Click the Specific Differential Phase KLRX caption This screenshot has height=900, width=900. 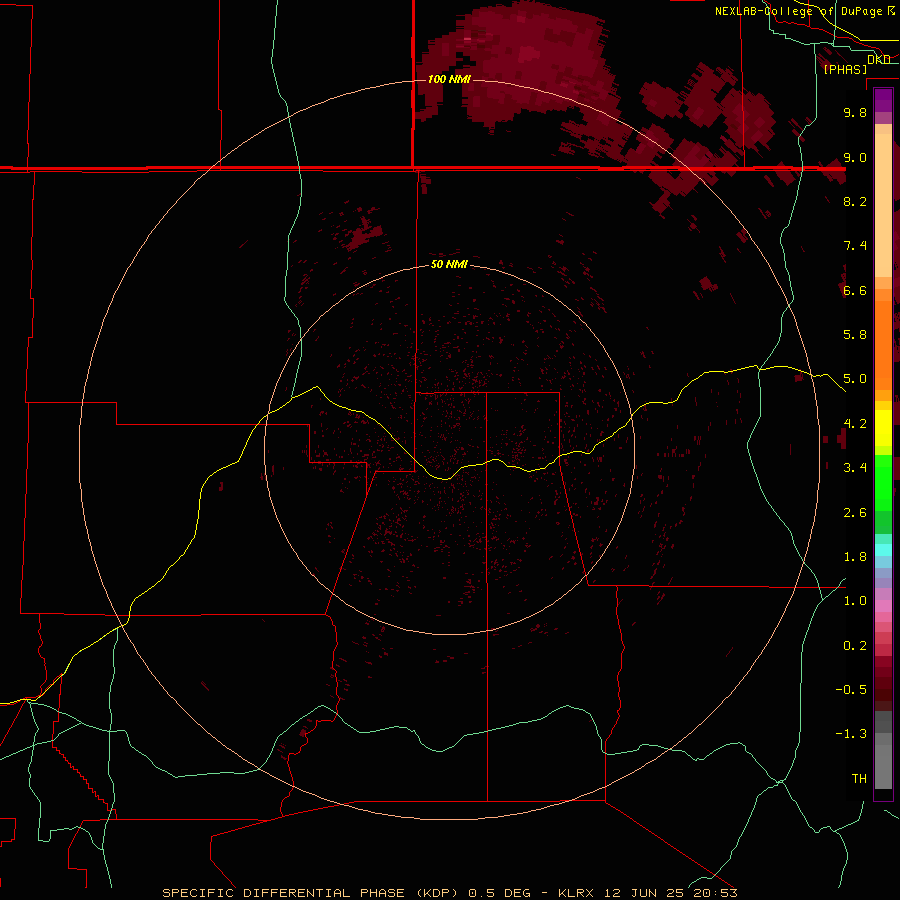pos(449,893)
